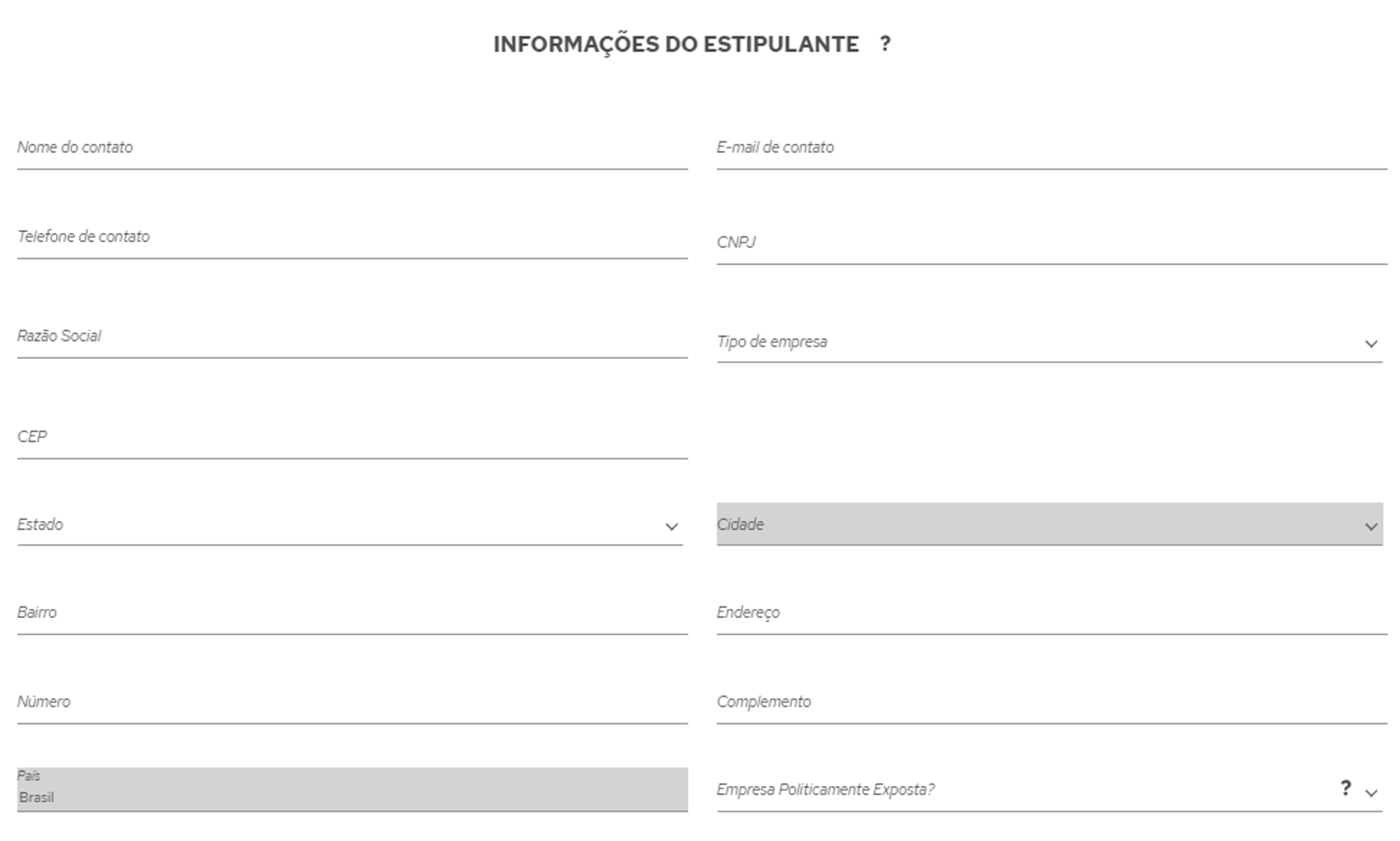Click the E-mail de contato field
This screenshot has height=841, width=1400.
coord(1051,148)
